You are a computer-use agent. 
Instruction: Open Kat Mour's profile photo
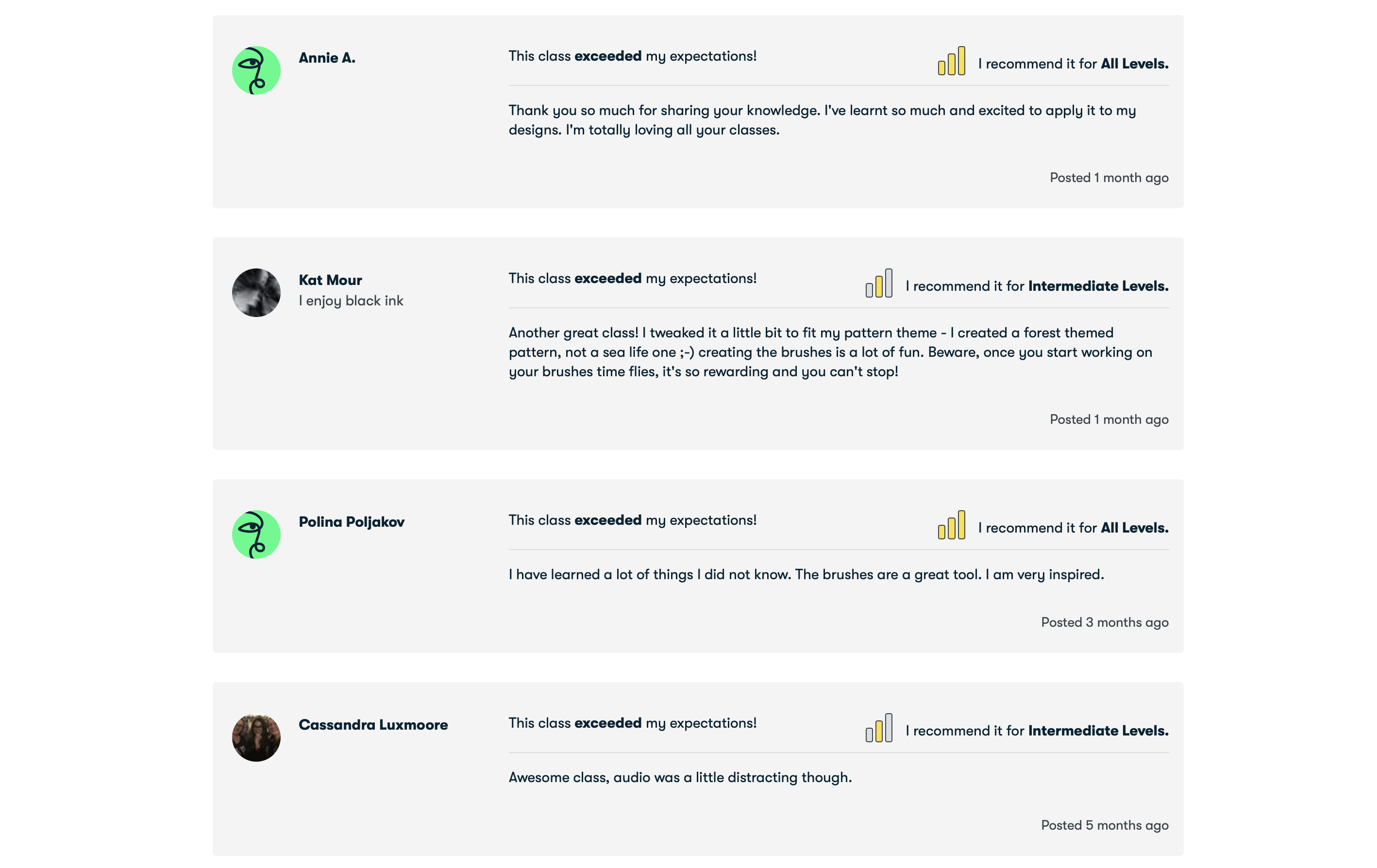pyautogui.click(x=256, y=293)
